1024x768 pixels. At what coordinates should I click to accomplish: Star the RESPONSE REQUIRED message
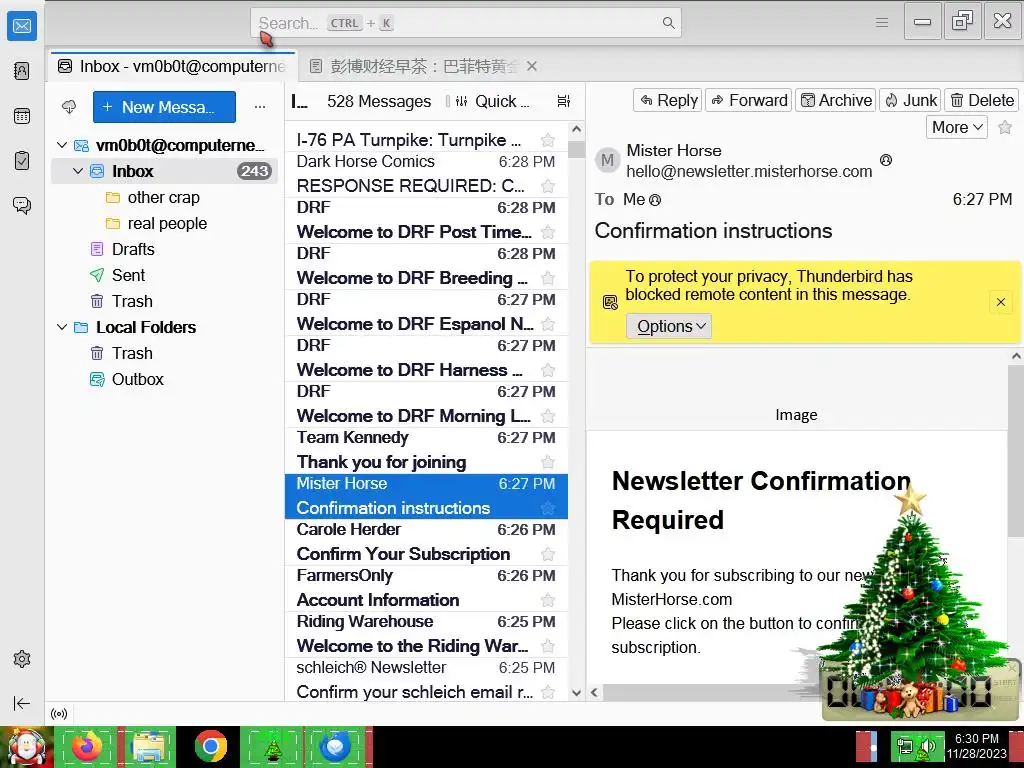tap(548, 186)
